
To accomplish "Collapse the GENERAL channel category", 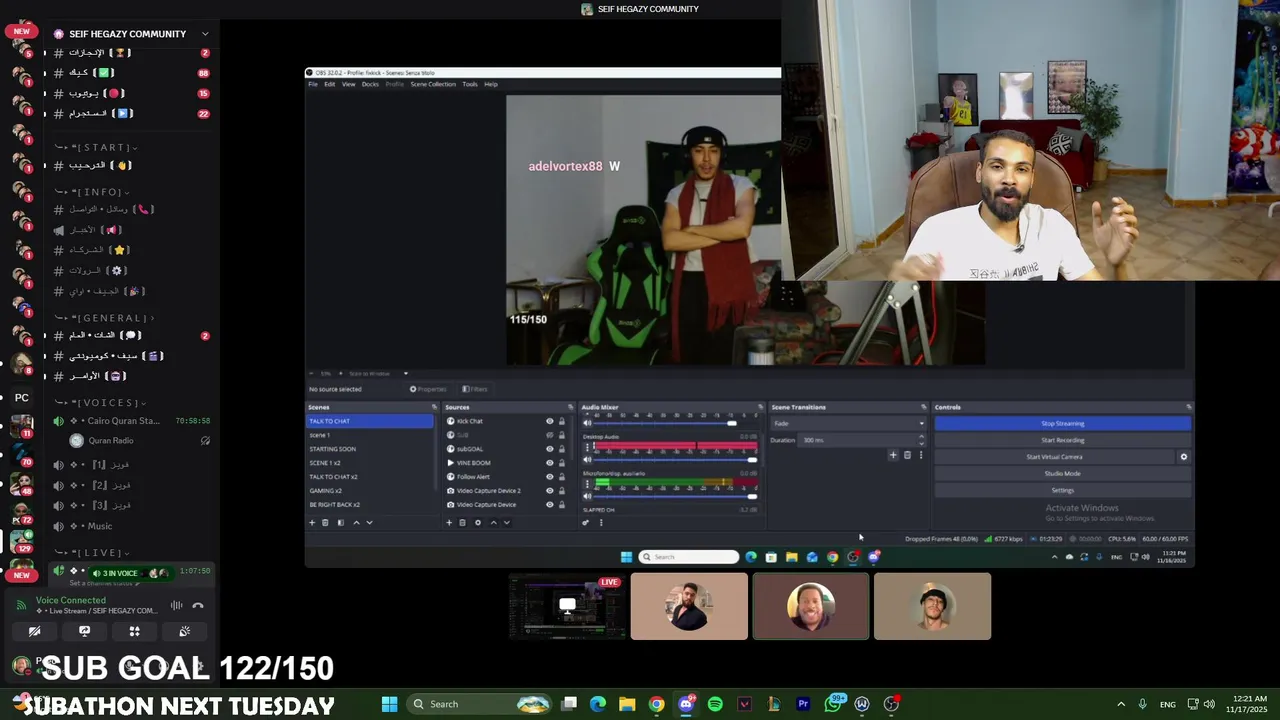I will coord(104,318).
